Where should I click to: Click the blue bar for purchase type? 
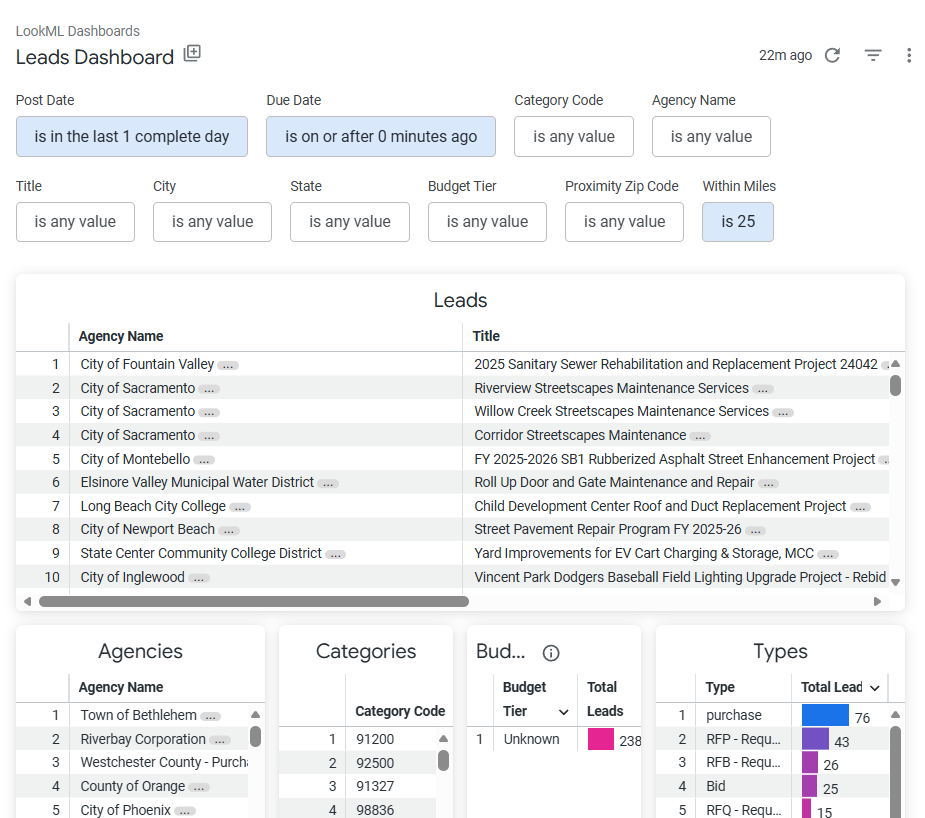(825, 716)
